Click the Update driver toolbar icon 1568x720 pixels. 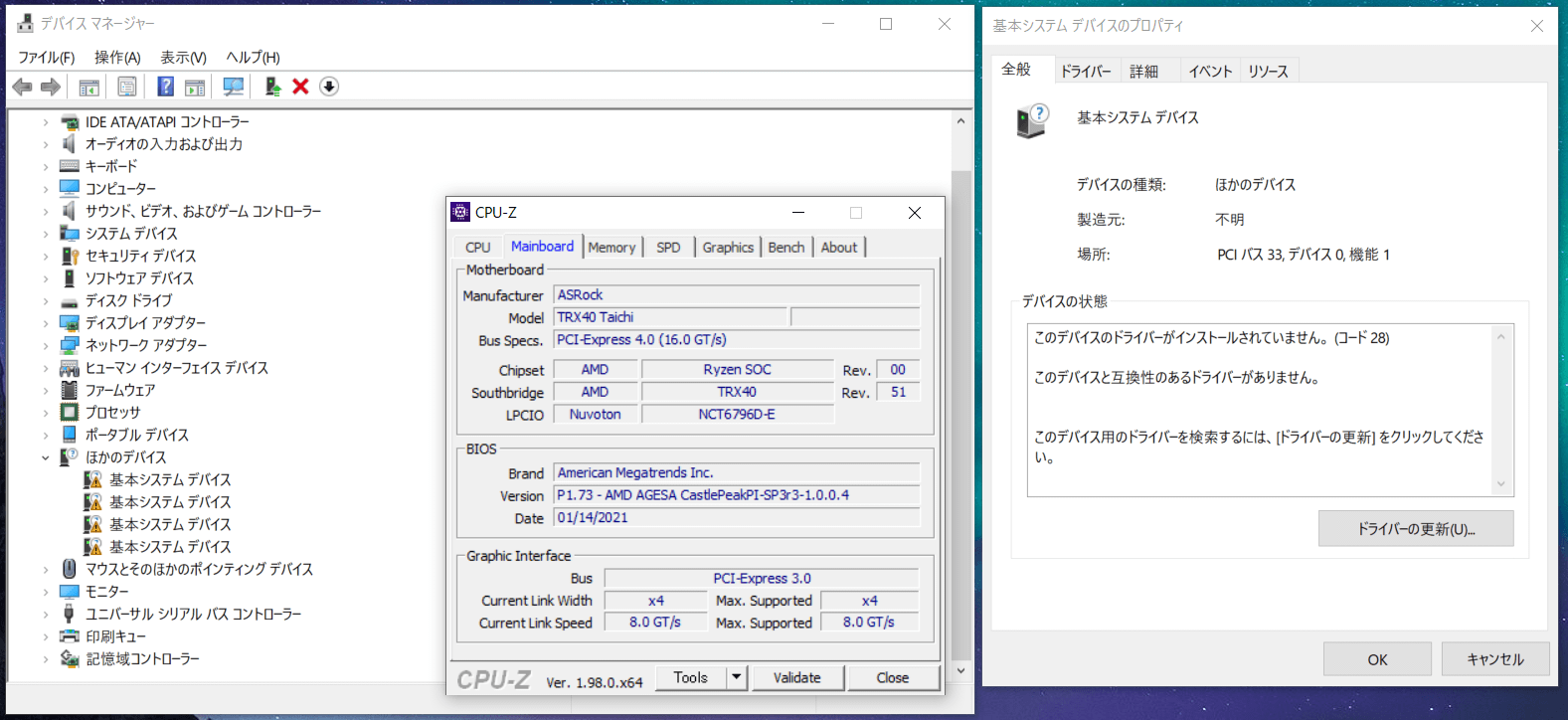(271, 87)
